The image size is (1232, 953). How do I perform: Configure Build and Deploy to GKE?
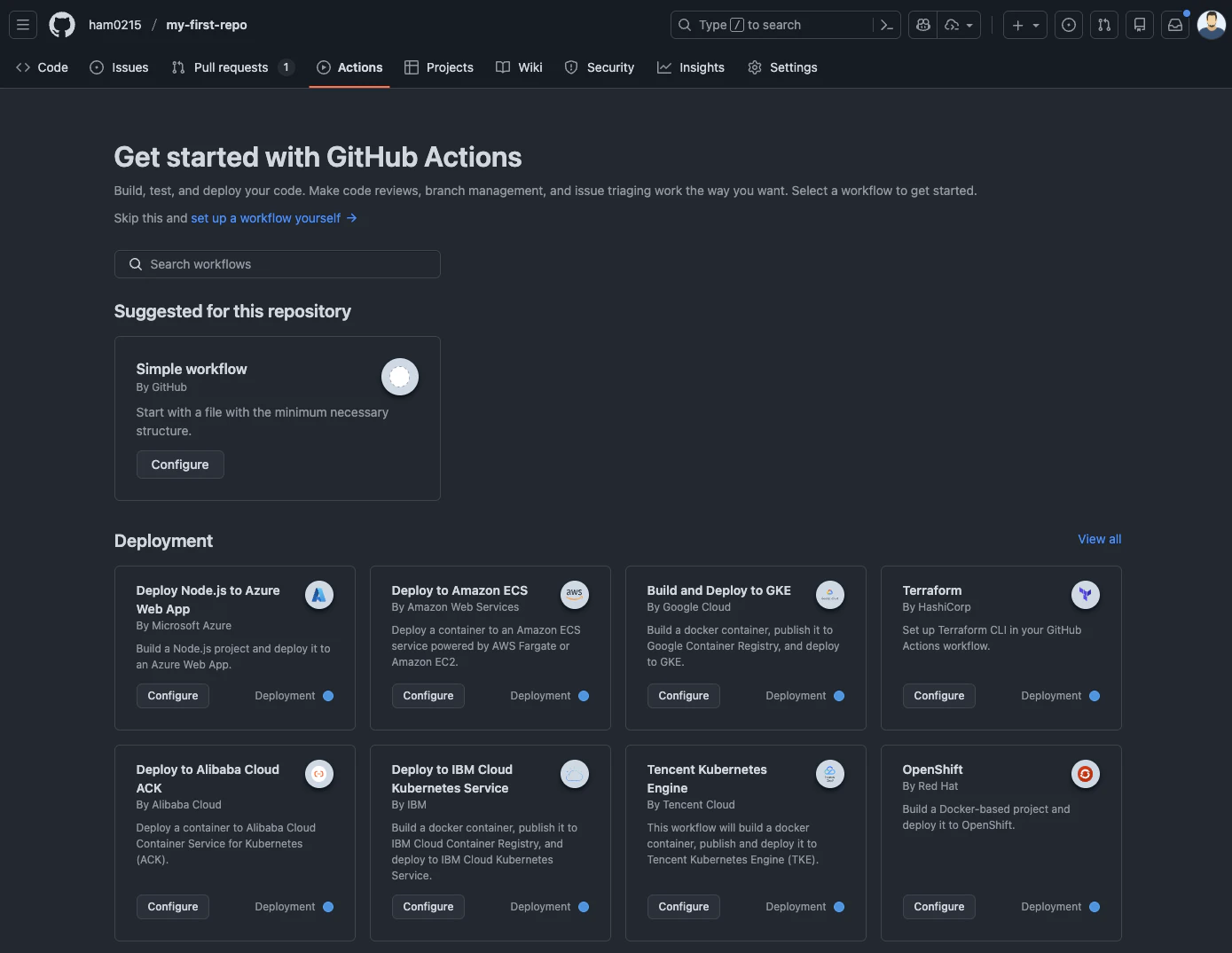[684, 696]
